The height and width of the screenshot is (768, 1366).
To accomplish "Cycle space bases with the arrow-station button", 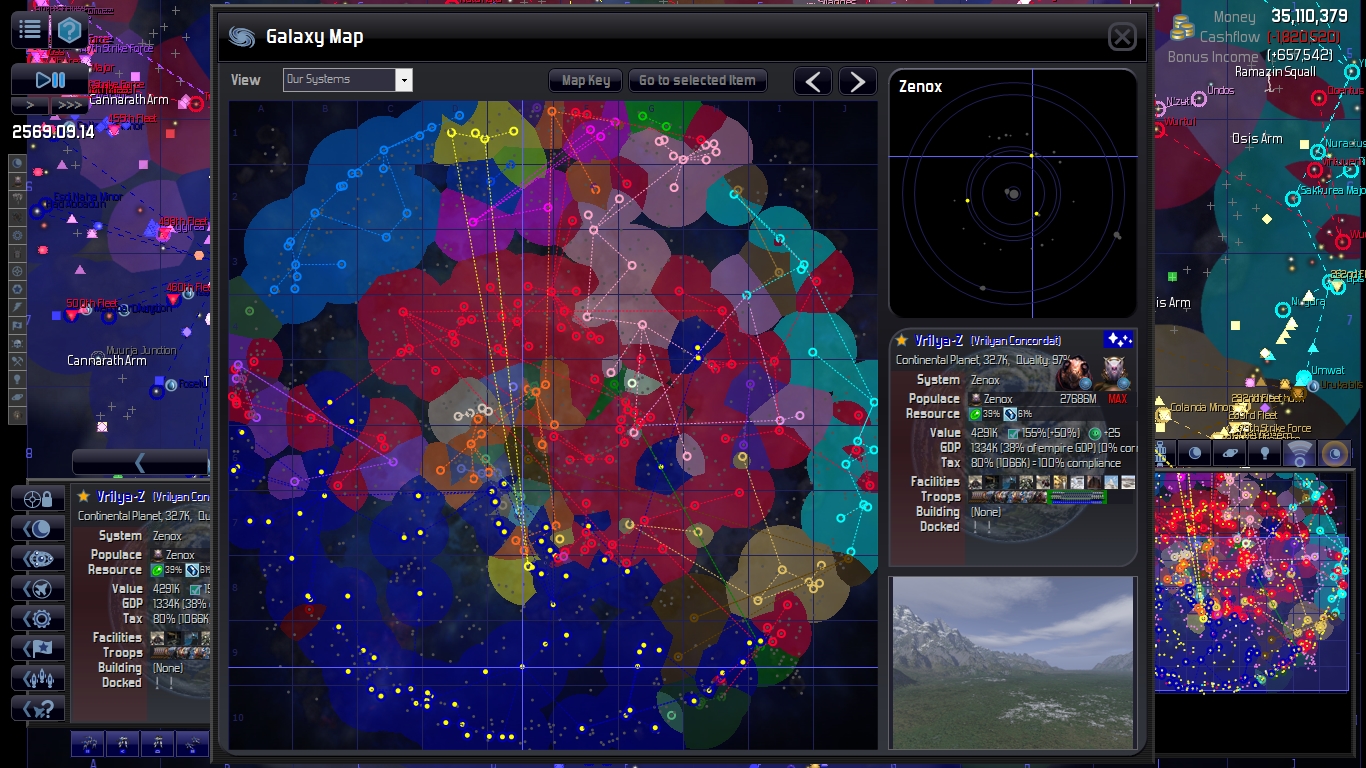I will coord(38,559).
